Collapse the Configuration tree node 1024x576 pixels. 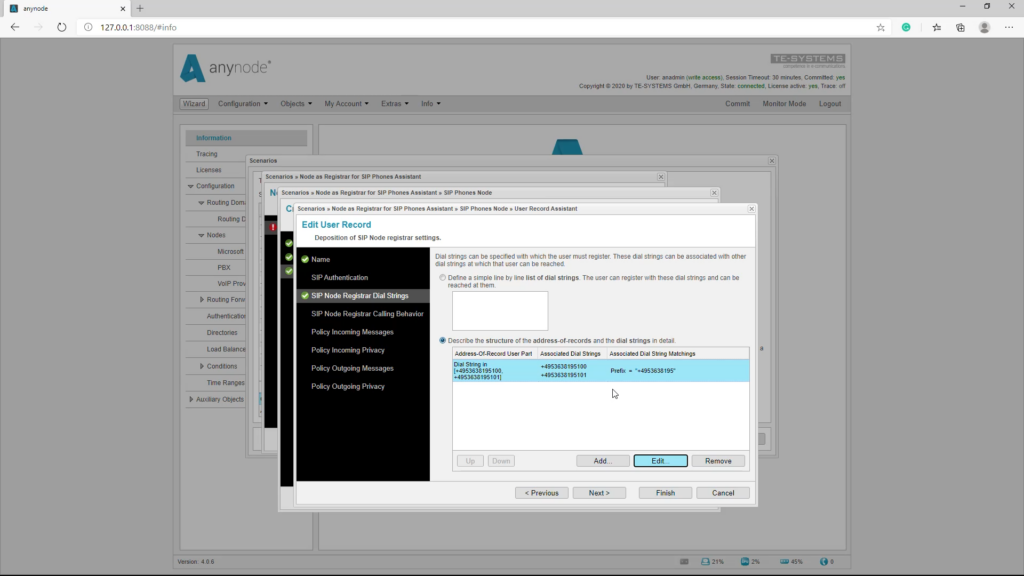(x=191, y=186)
